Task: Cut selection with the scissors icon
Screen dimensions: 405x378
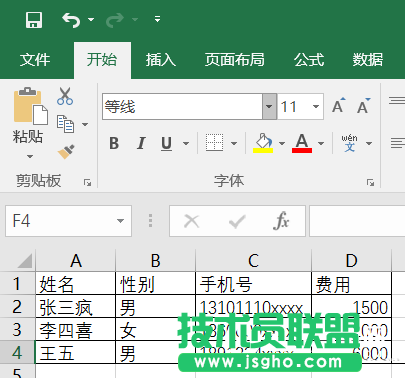Action: click(x=65, y=96)
